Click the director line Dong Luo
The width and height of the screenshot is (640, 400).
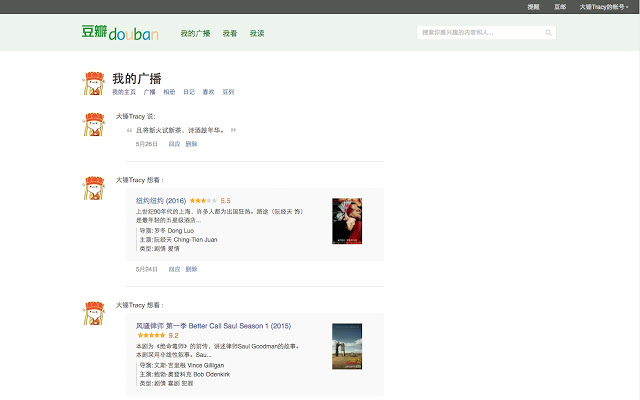pos(167,231)
